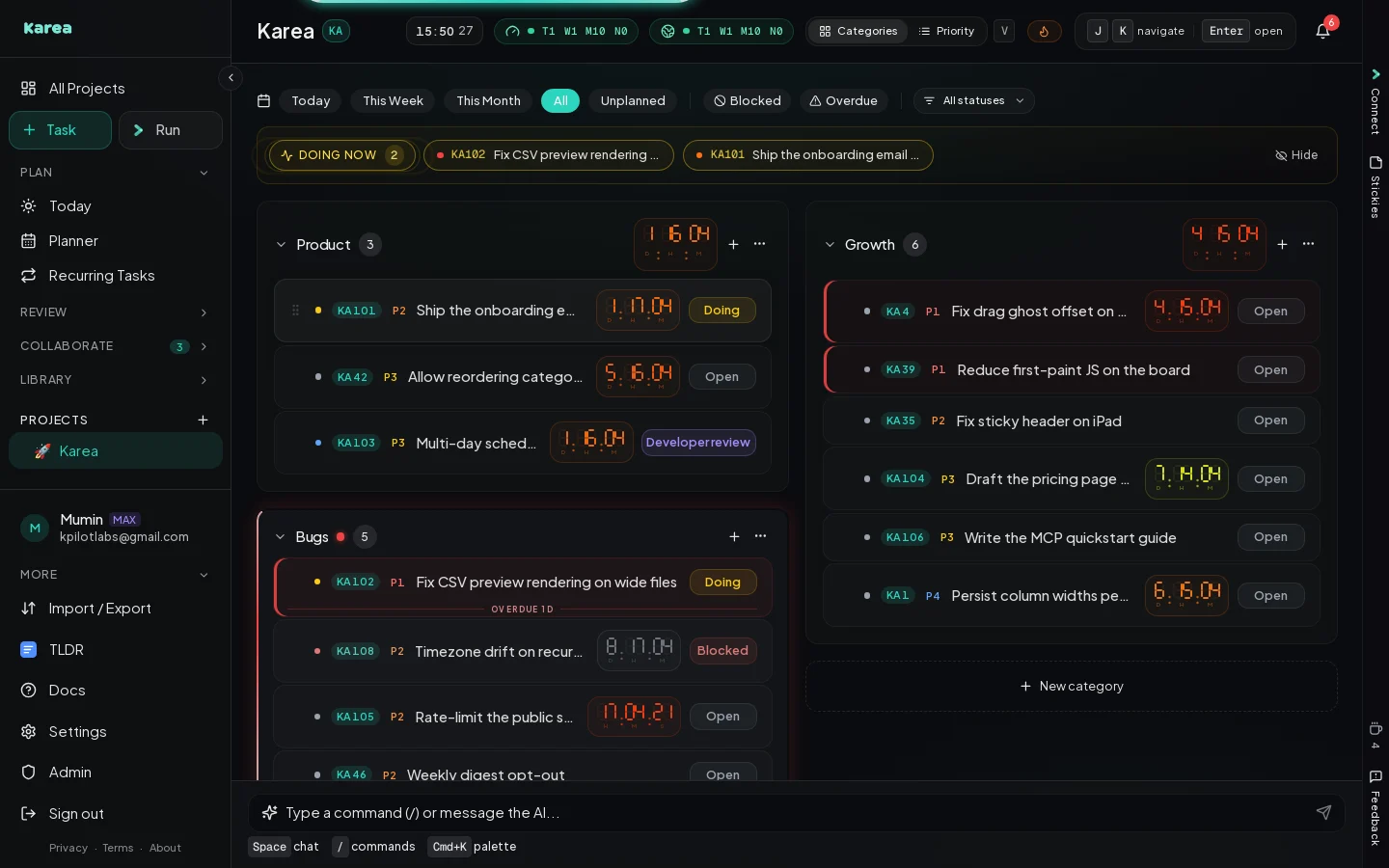Expand the REVIEW sidebar section
1389x868 pixels.
(116, 312)
